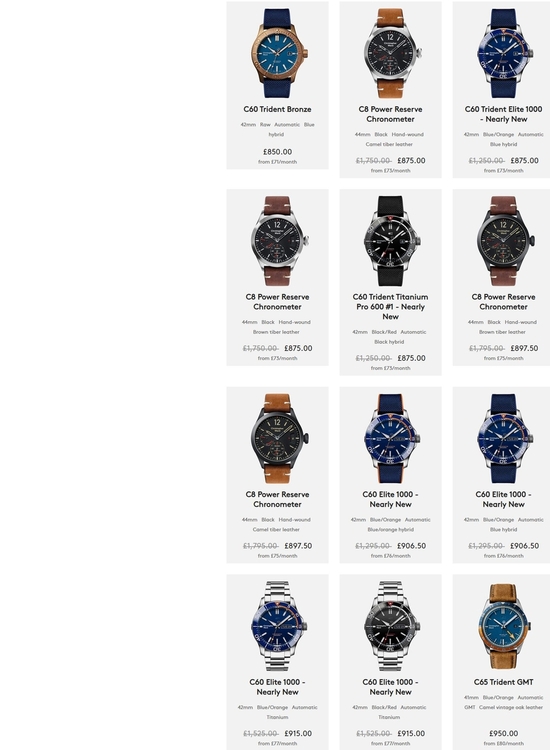Click the C60 Trident Bronze title link
550x750 pixels.
[277, 109]
